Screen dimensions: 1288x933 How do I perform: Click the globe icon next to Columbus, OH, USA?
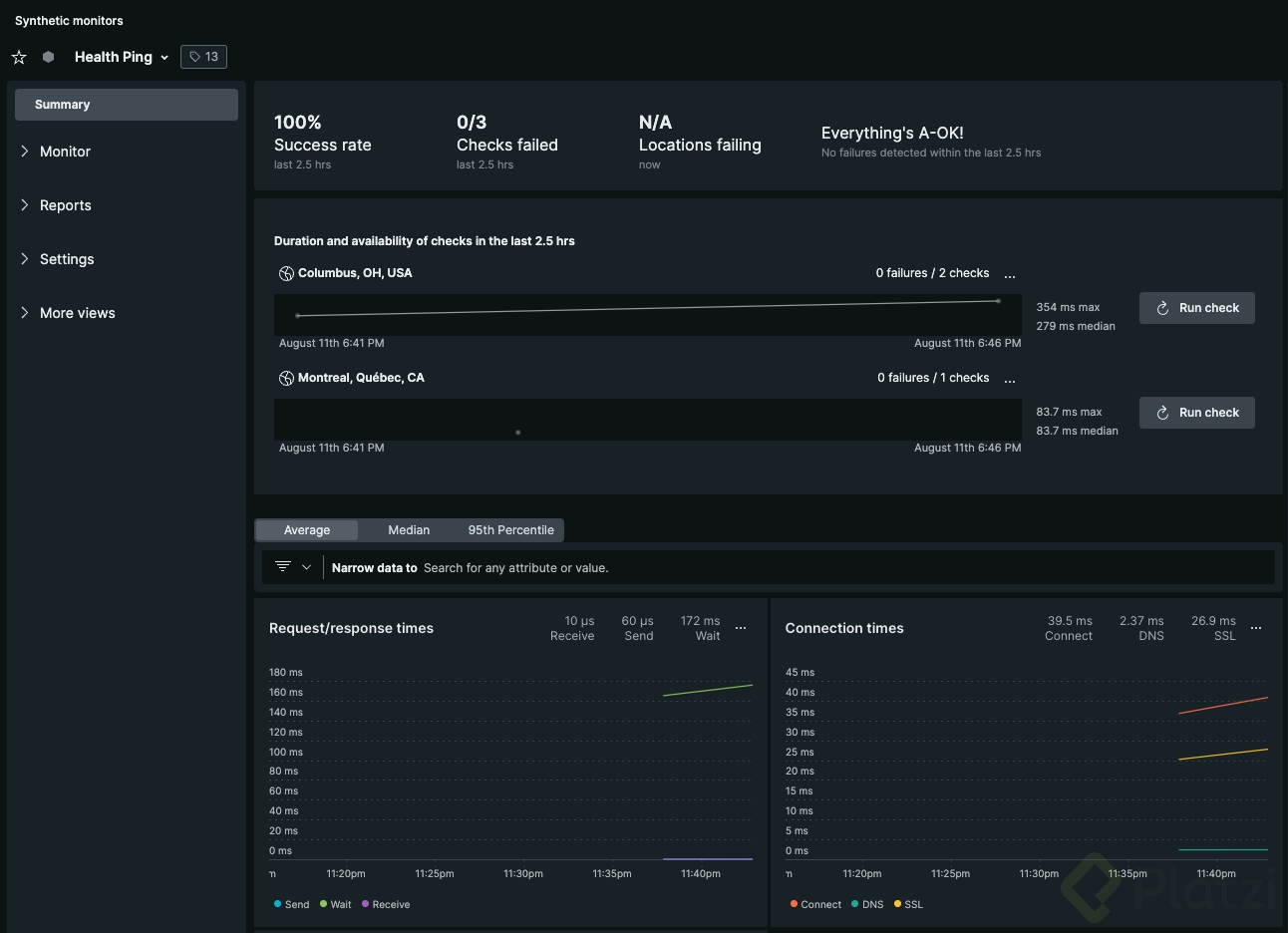point(286,273)
